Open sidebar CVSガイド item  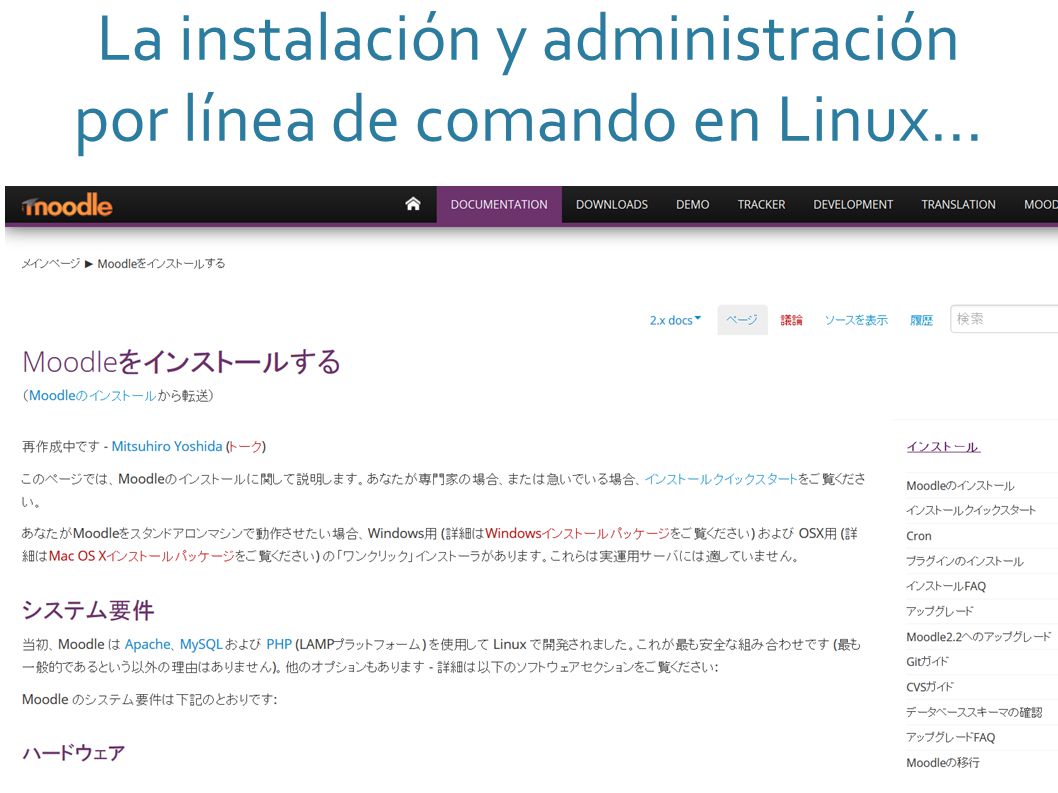(930, 687)
